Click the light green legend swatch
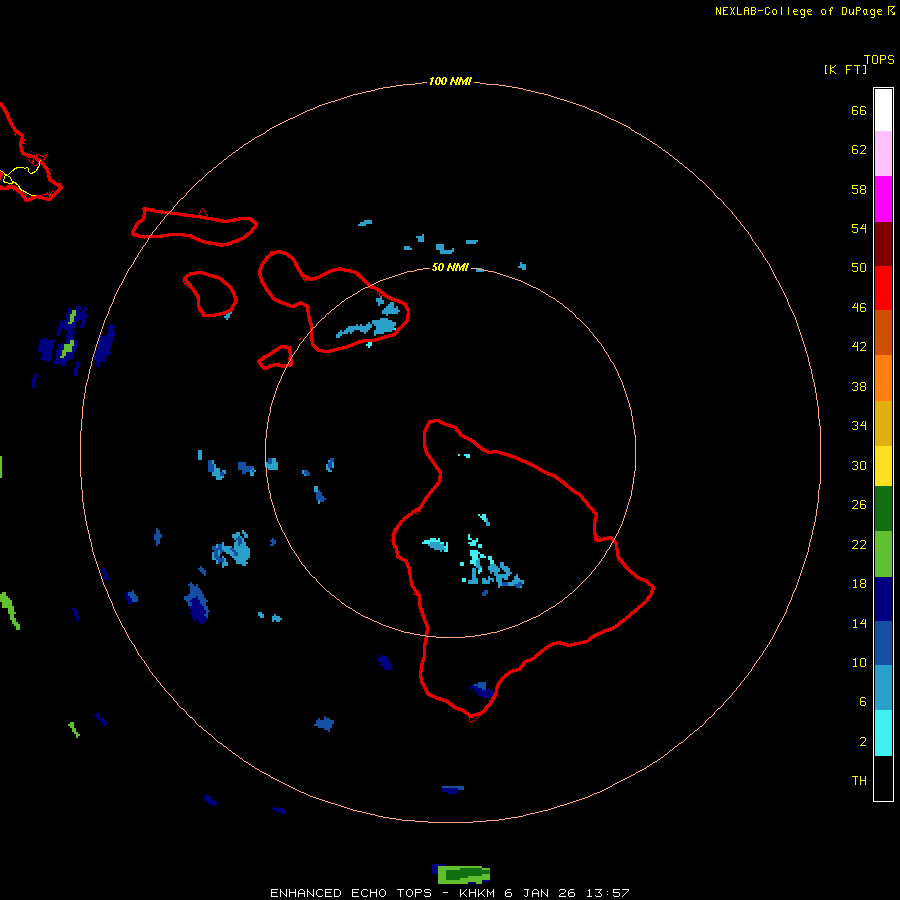The width and height of the screenshot is (900, 900). 883,554
